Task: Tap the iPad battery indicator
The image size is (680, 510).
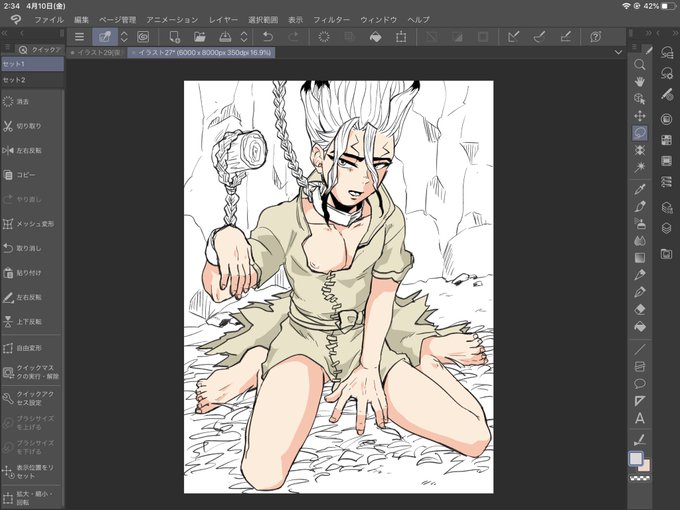Action: click(x=668, y=6)
